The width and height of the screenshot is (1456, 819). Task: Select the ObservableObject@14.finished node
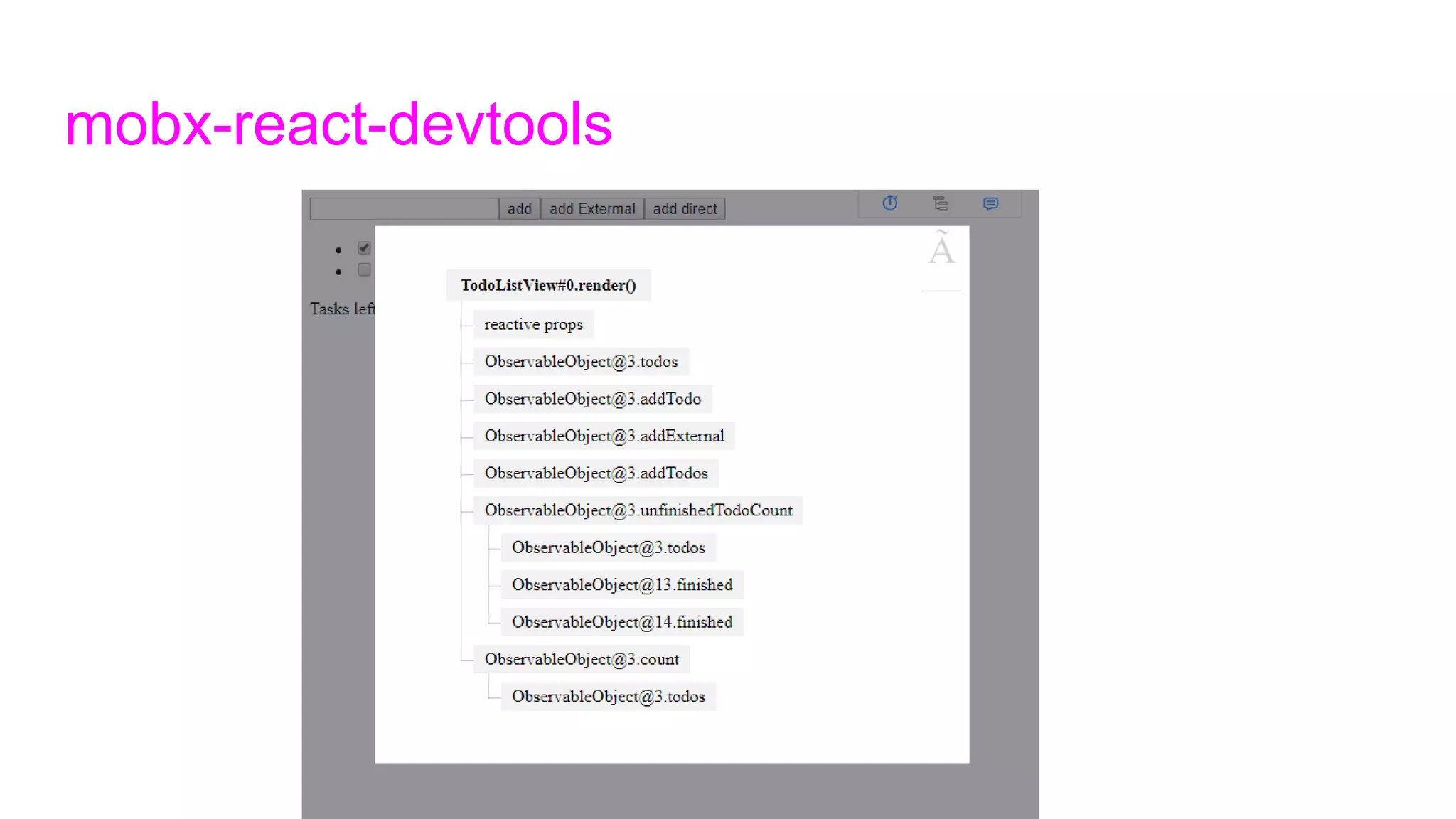(x=622, y=622)
